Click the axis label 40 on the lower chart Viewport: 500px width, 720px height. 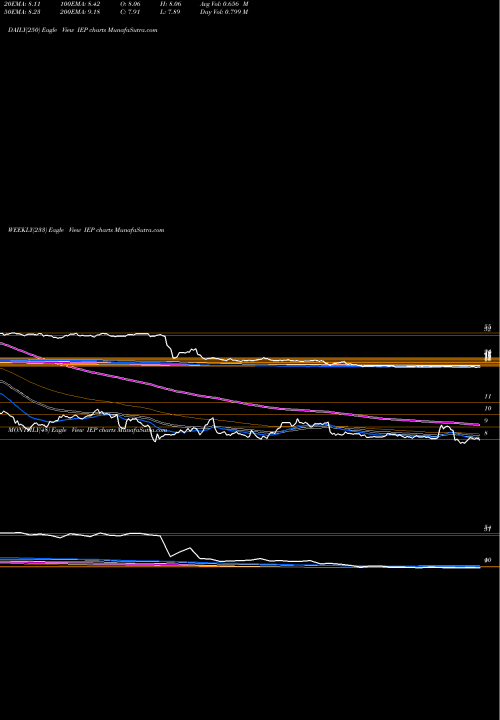(488, 560)
